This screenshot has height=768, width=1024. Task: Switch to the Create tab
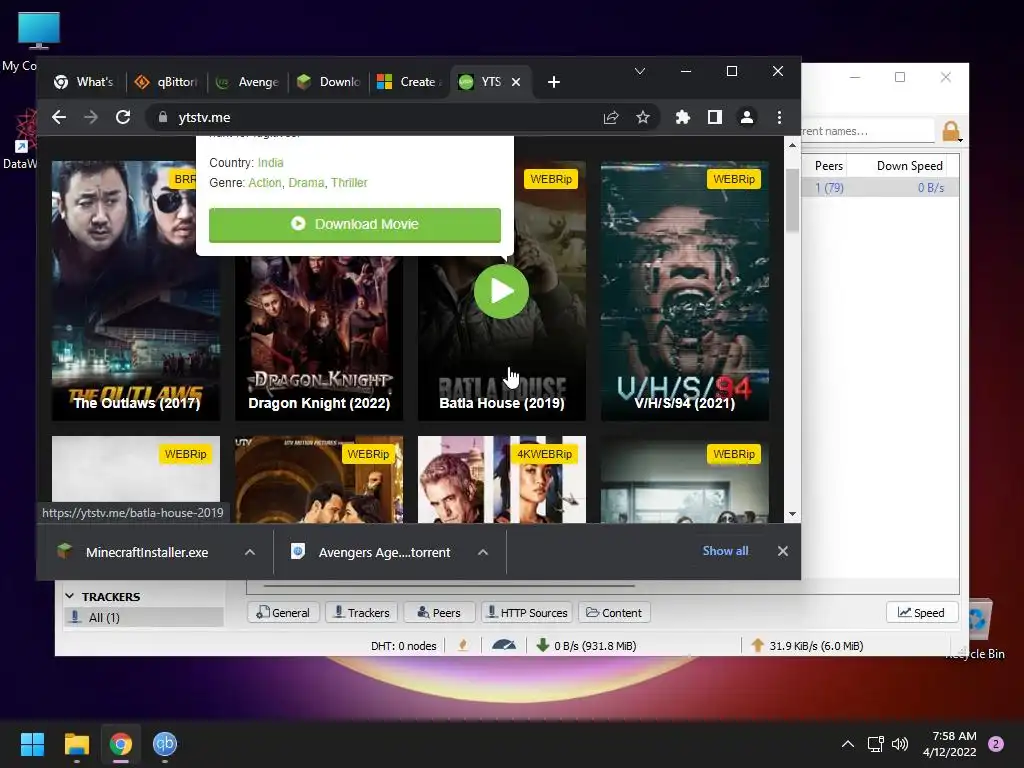tap(410, 82)
